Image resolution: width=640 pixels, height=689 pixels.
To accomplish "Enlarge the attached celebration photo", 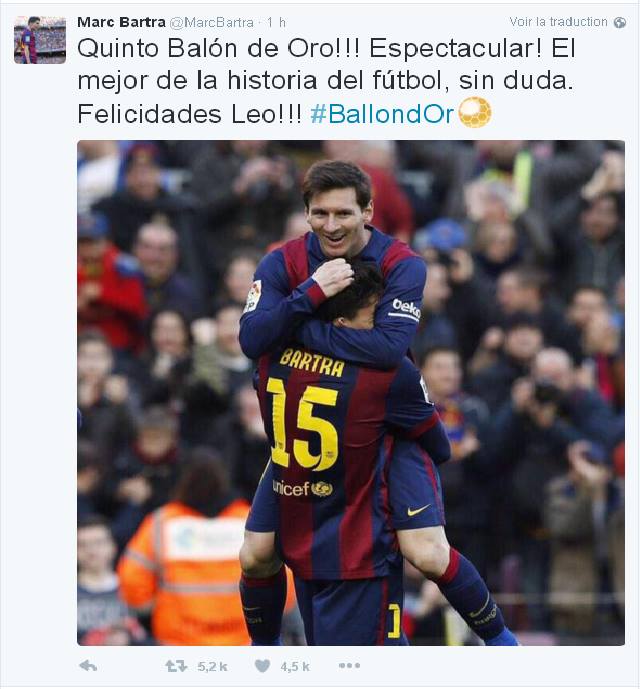I will (351, 393).
